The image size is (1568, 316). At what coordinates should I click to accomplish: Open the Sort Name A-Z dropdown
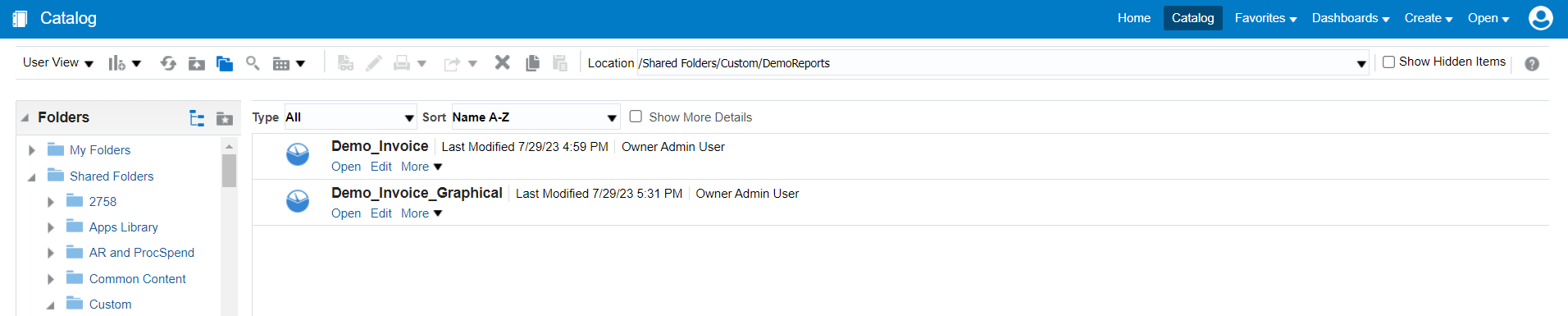point(536,117)
